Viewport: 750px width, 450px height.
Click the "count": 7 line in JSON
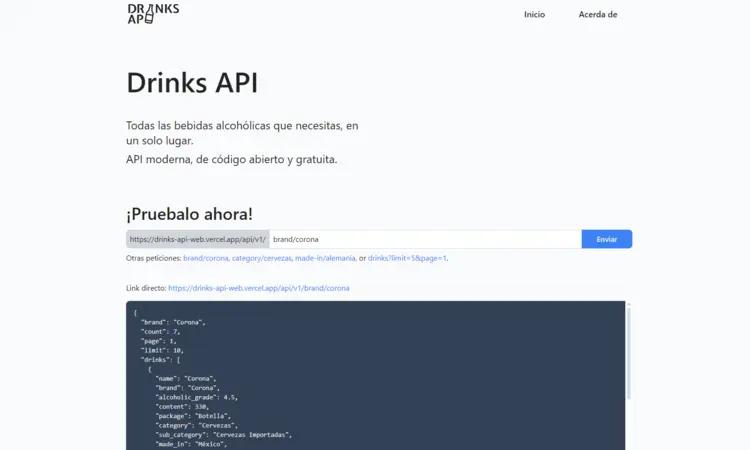[160, 331]
